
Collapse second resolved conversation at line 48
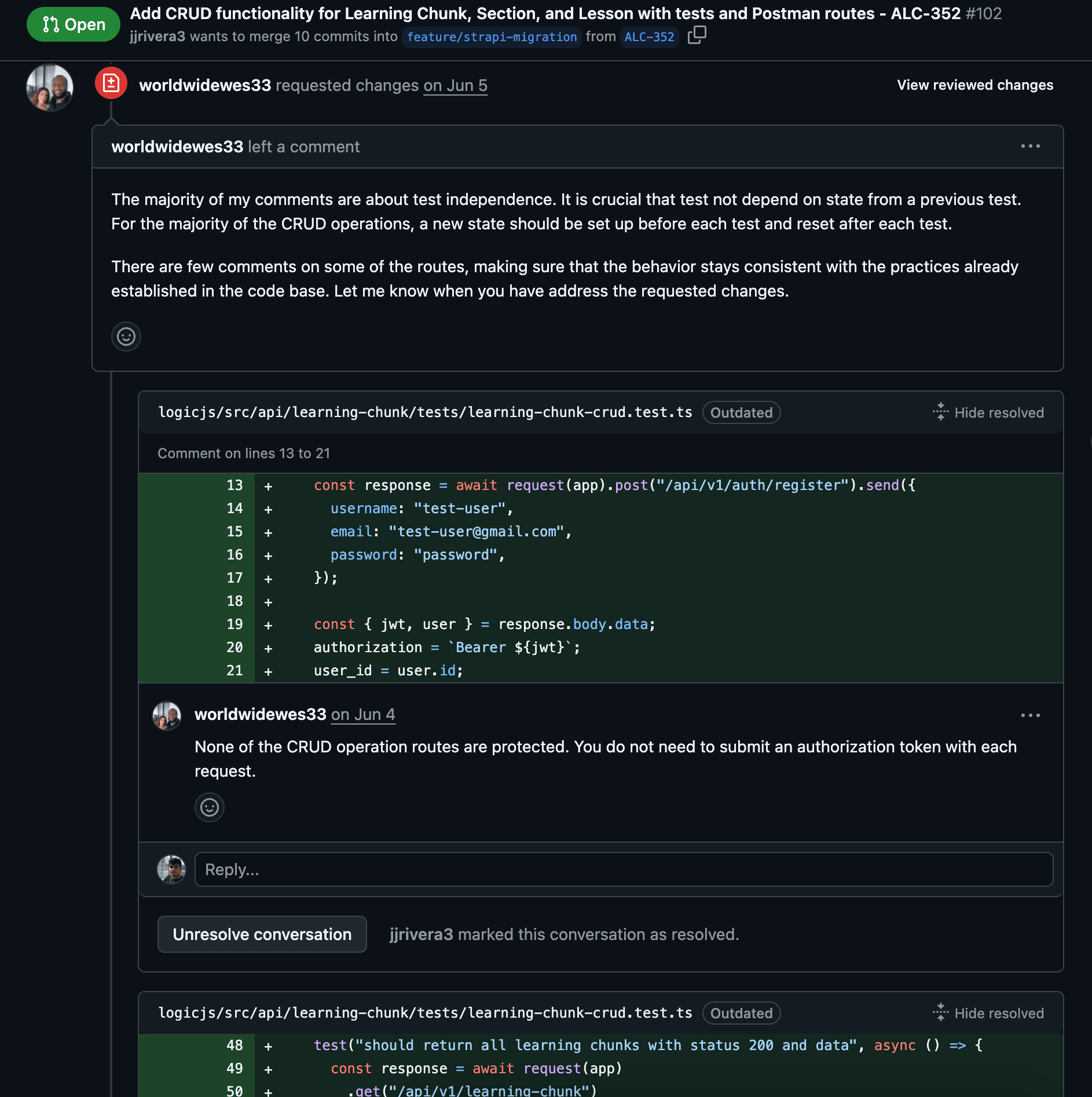point(988,1013)
